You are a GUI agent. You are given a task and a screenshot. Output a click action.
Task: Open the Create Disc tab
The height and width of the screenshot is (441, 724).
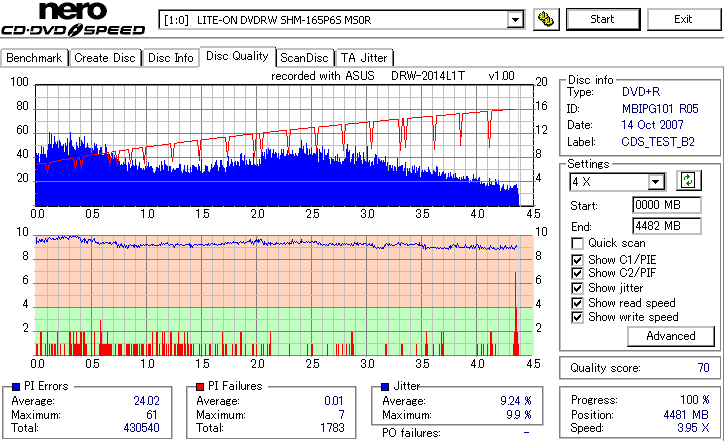tap(105, 58)
